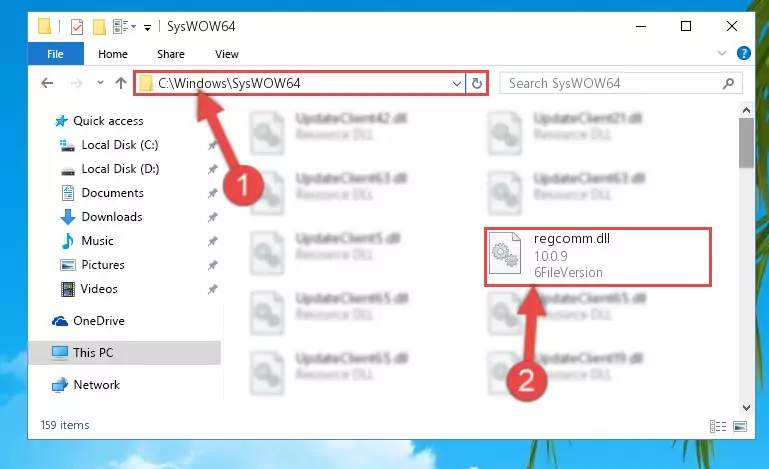
Task: Refresh the SysWOW64 folder view
Action: tap(477, 83)
